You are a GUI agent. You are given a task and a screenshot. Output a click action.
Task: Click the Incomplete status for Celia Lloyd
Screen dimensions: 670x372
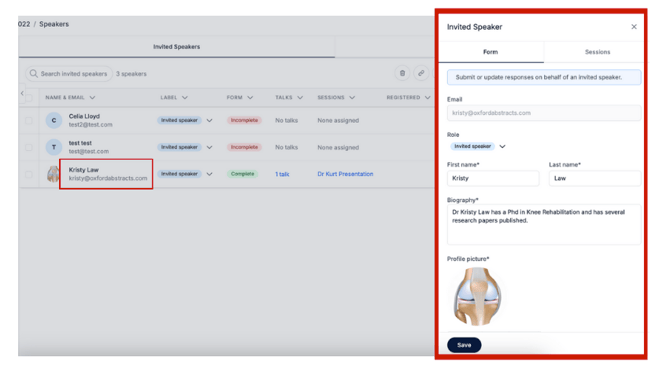point(244,120)
